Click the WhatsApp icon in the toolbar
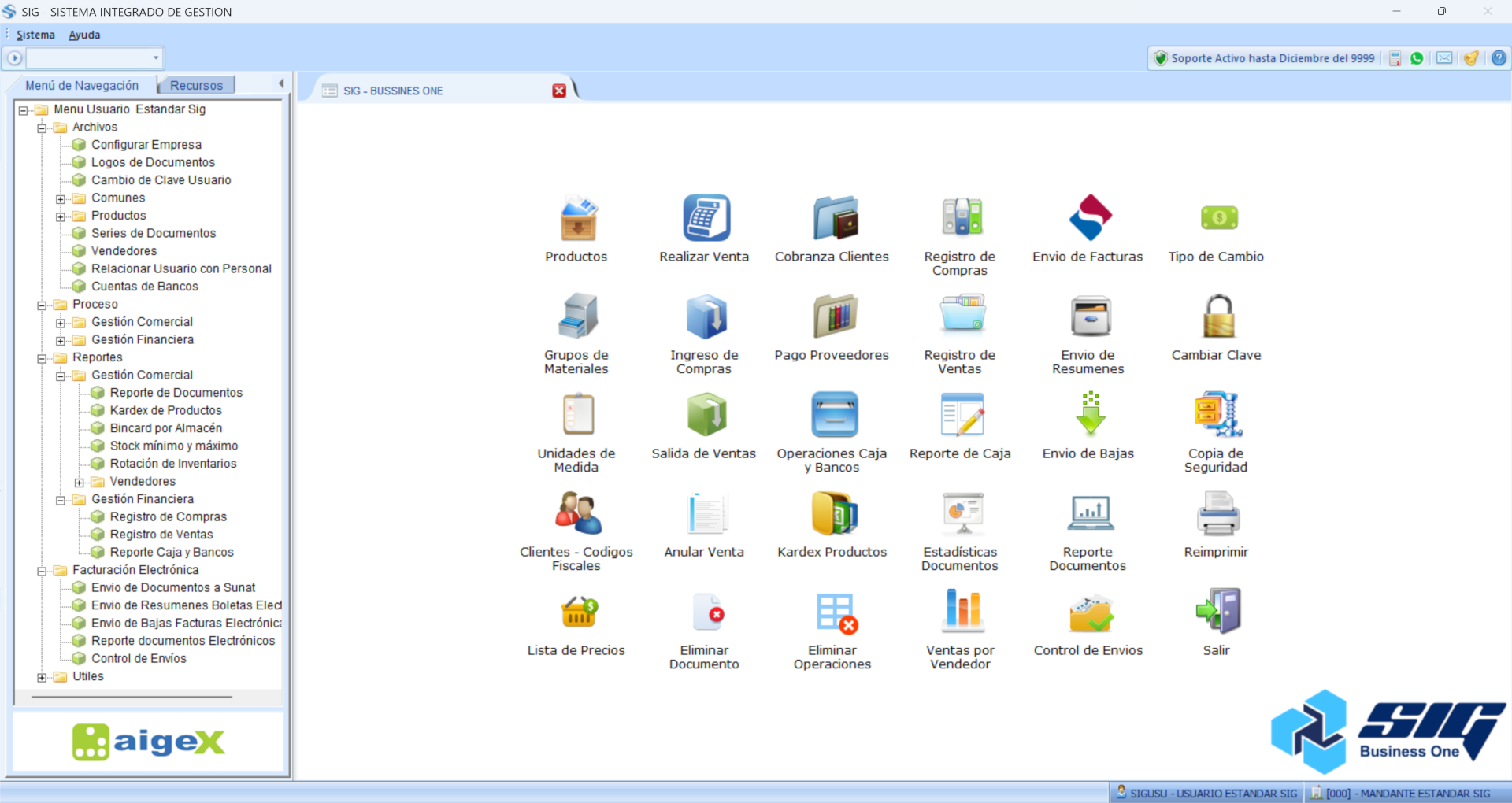This screenshot has height=803, width=1512. [1417, 58]
